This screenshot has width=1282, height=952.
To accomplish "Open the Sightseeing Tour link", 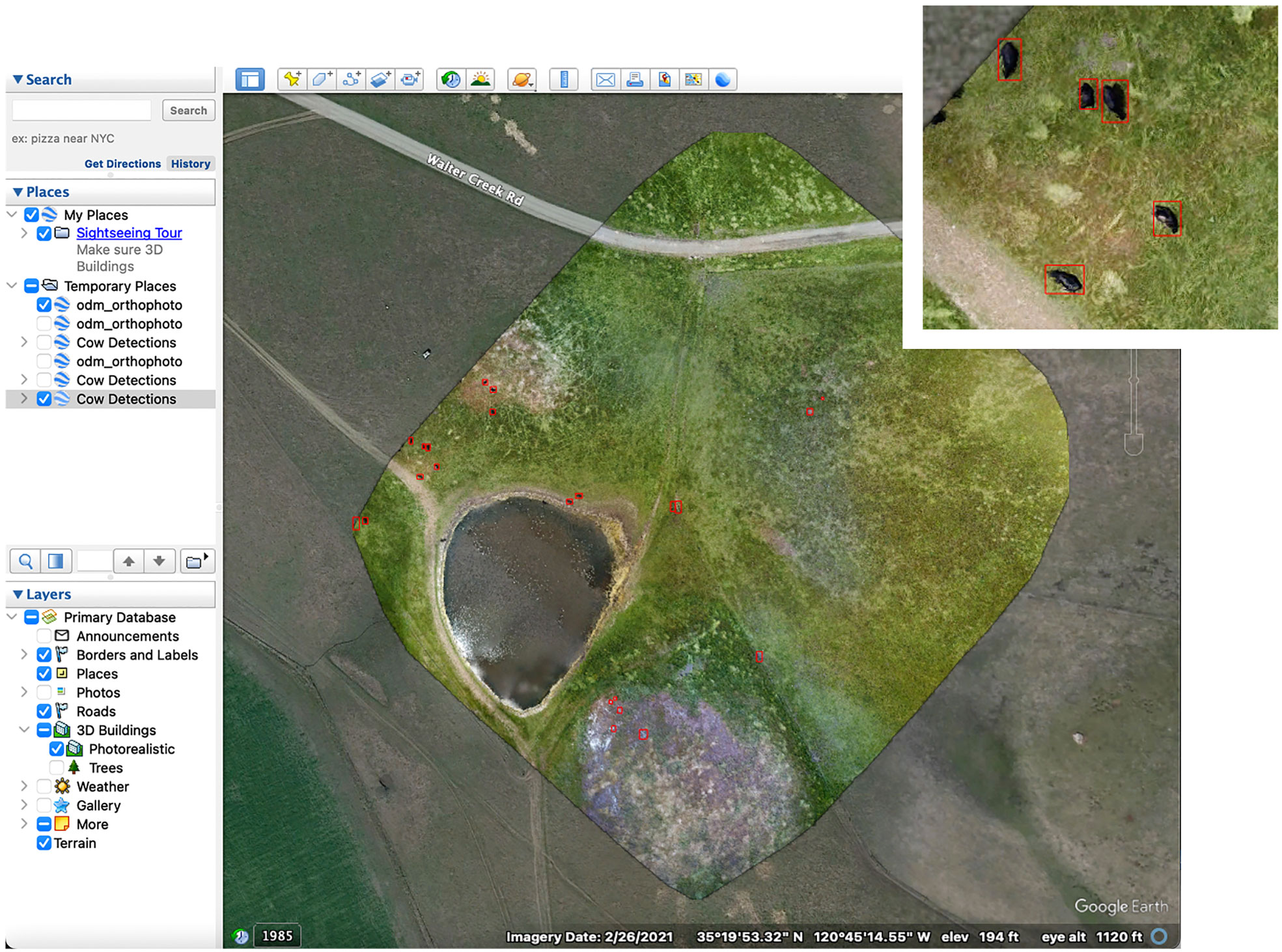I will tap(129, 233).
